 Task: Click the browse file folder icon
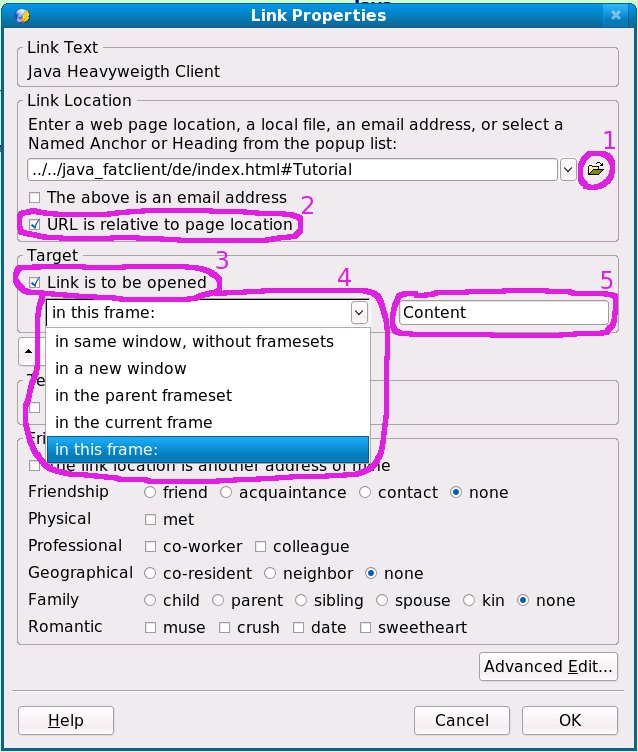click(596, 169)
